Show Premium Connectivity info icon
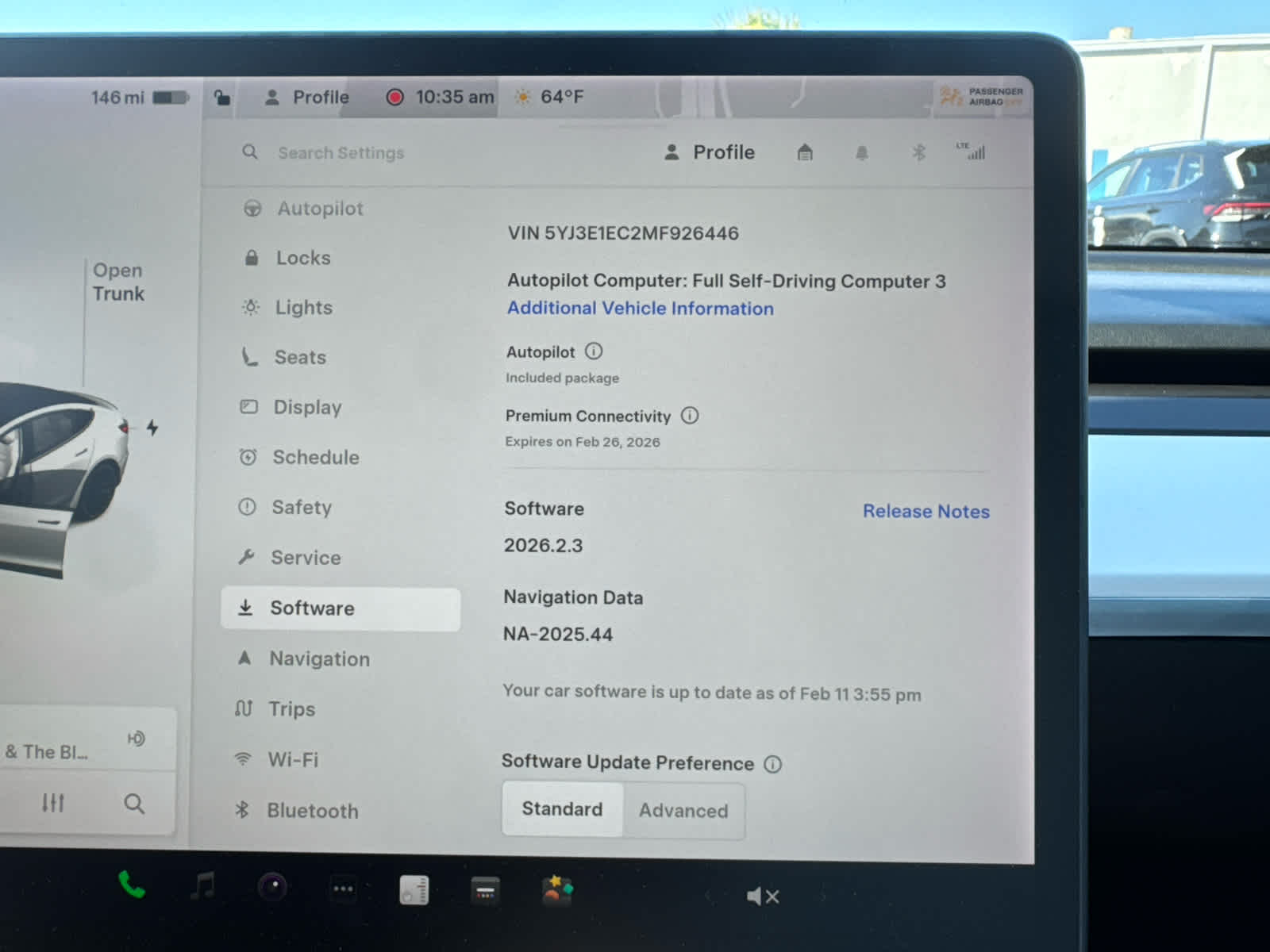 click(x=690, y=416)
